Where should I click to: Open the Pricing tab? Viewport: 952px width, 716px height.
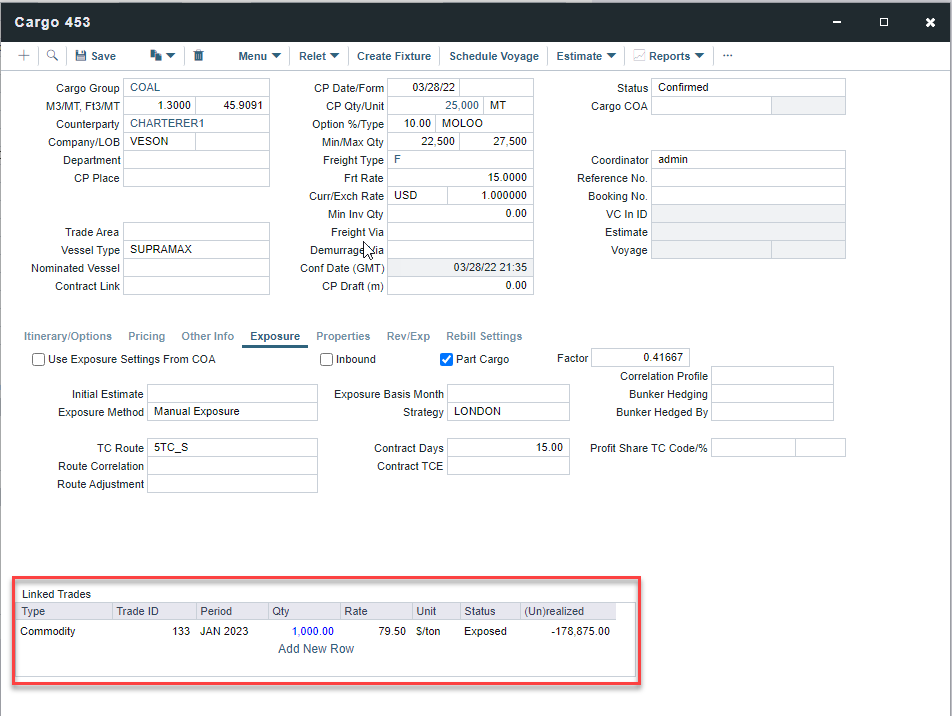tap(146, 336)
